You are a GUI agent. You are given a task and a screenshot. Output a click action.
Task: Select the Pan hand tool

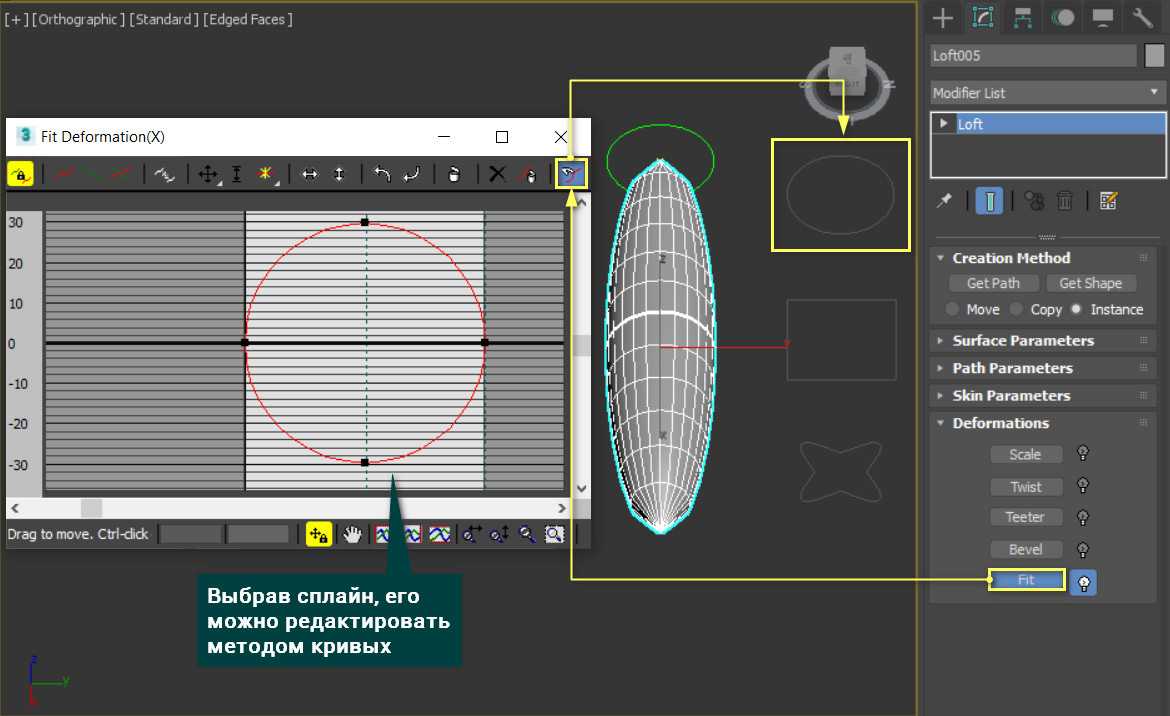tap(352, 534)
